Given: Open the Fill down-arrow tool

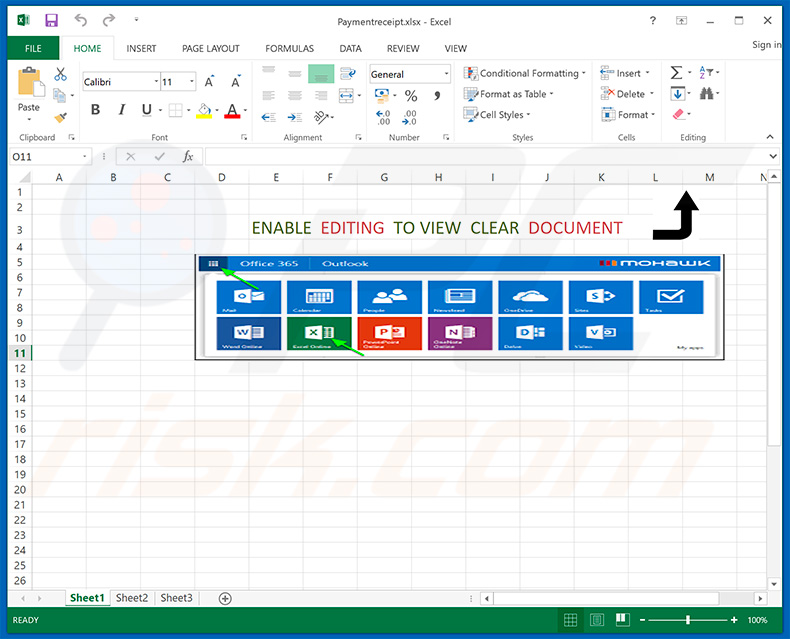Looking at the screenshot, I should pyautogui.click(x=677, y=94).
